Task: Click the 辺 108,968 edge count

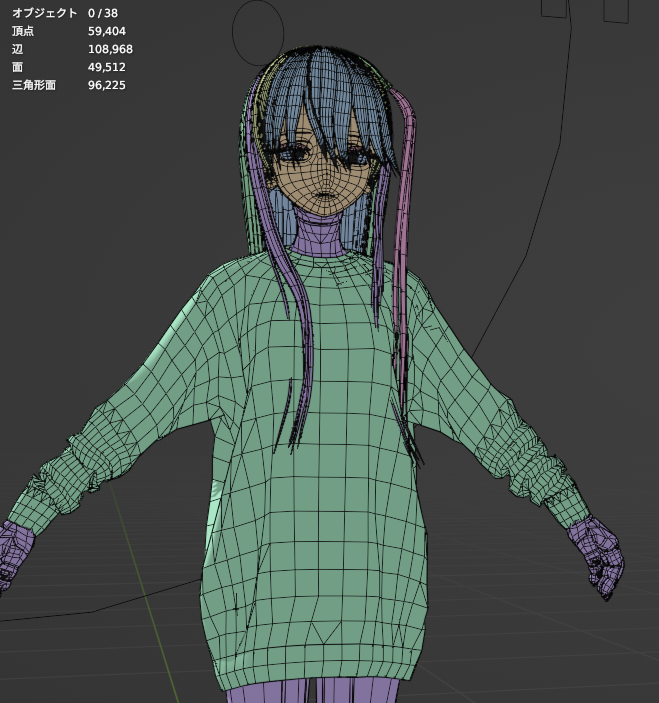Action: pyautogui.click(x=72, y=49)
